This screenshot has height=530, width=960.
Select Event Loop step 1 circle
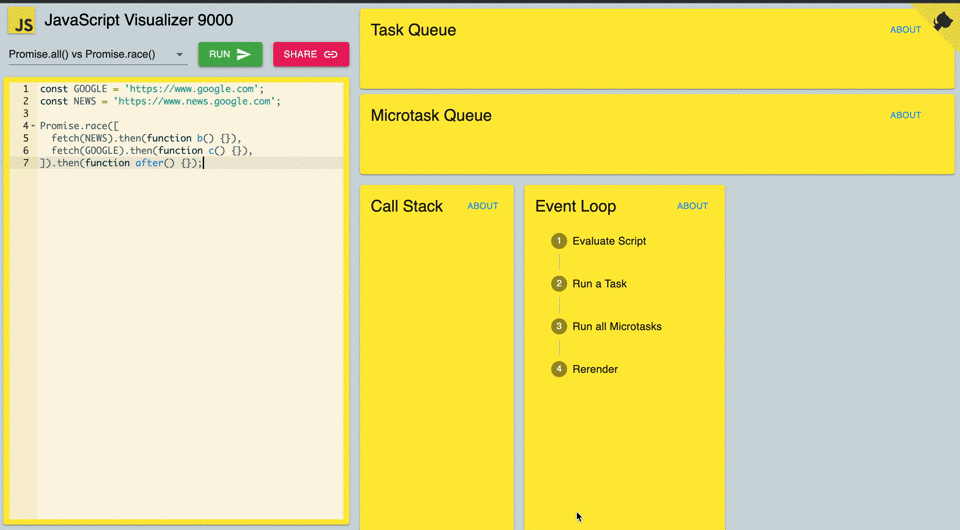coord(558,241)
